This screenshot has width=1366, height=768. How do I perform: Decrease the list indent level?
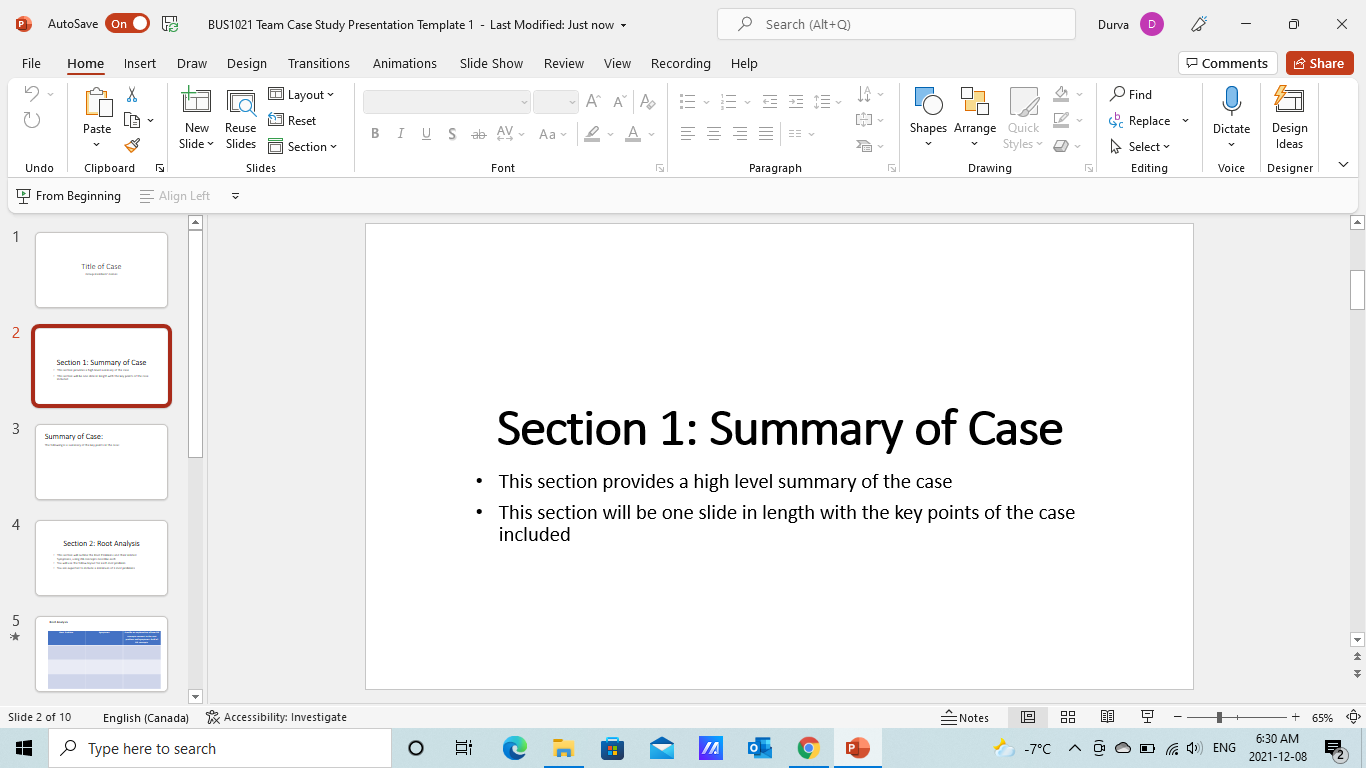point(770,101)
